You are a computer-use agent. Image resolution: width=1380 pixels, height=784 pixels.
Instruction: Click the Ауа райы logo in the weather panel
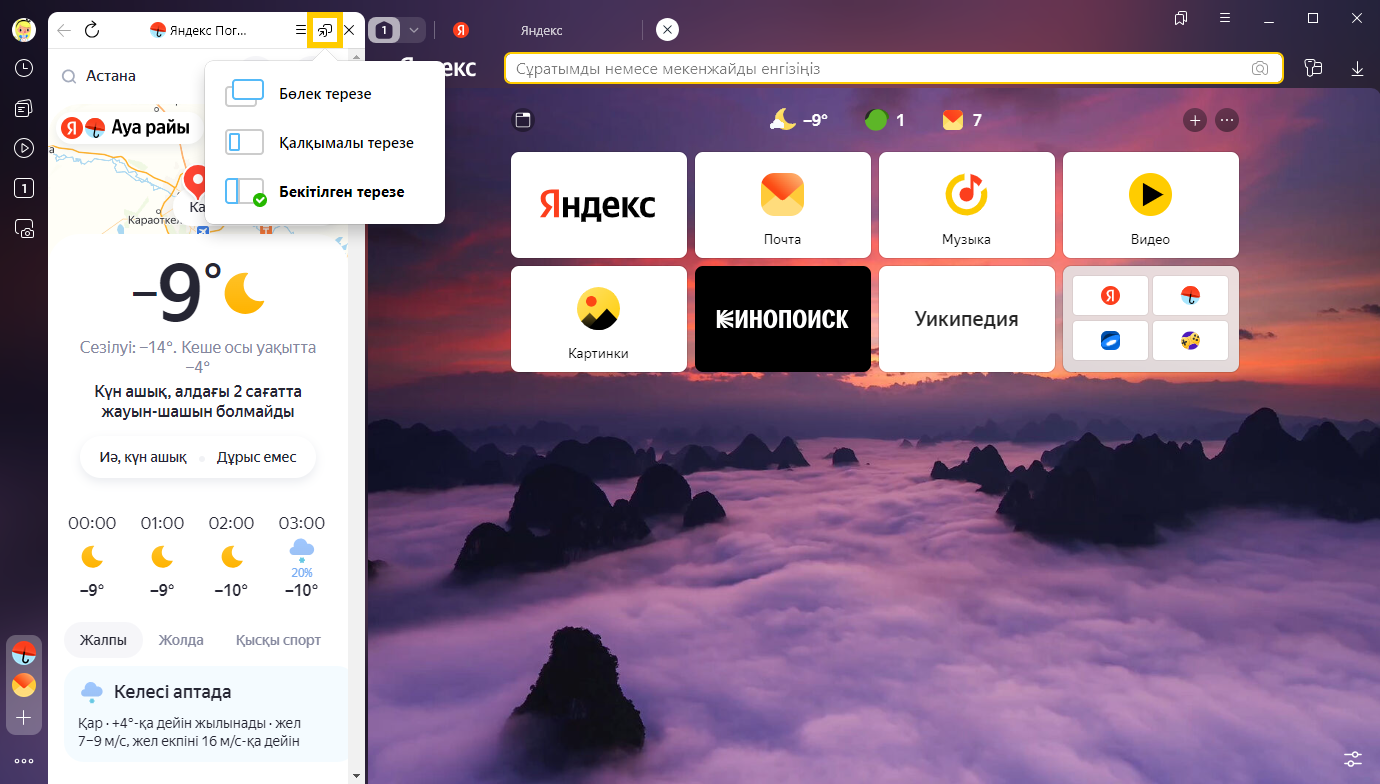point(125,127)
